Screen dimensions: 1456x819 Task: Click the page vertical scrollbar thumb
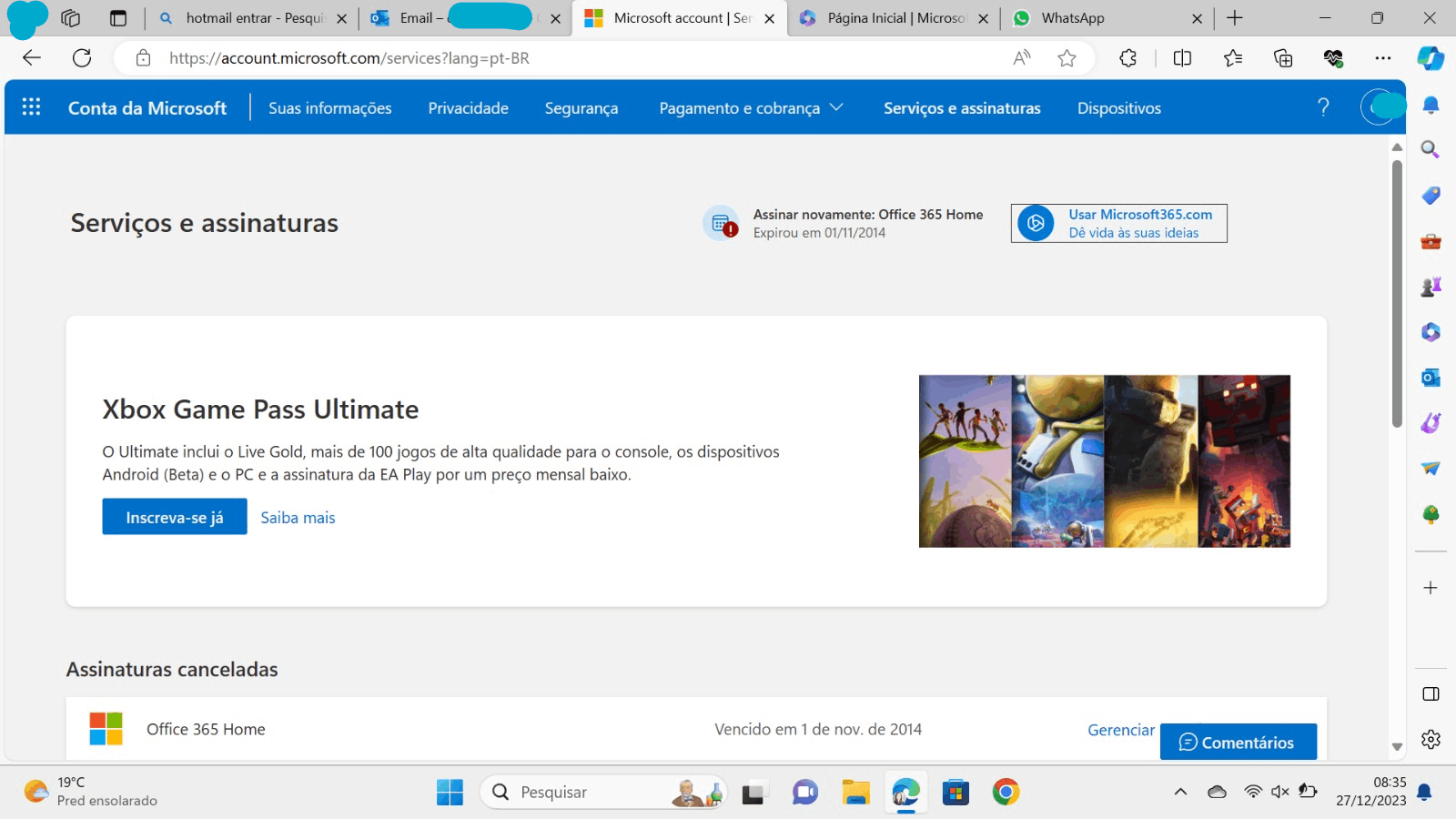click(1397, 293)
